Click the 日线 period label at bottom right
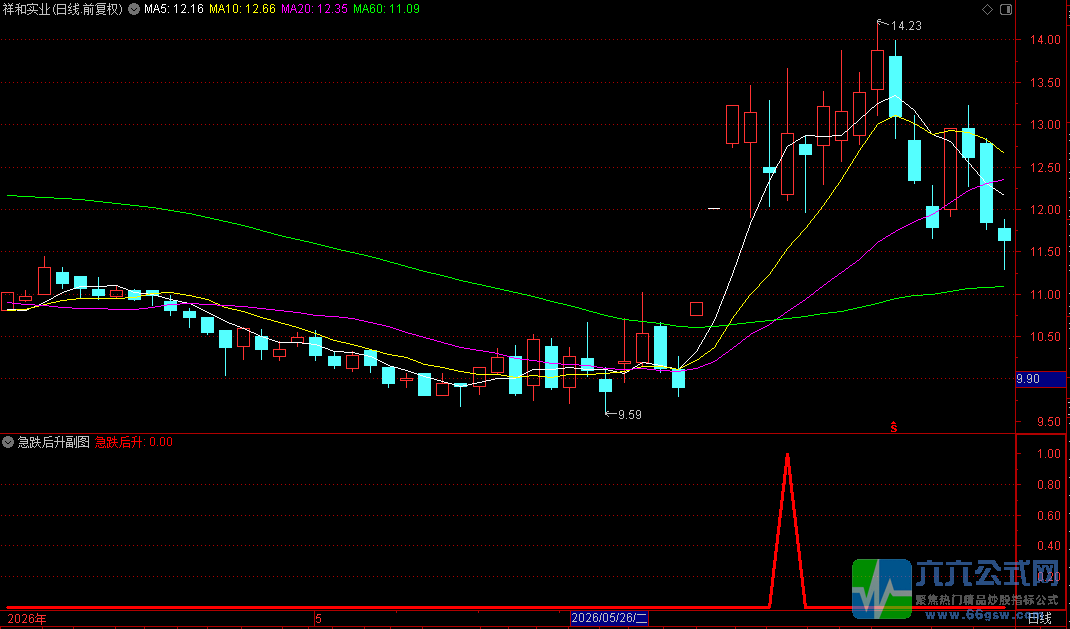This screenshot has width=1070, height=629. point(1039,618)
